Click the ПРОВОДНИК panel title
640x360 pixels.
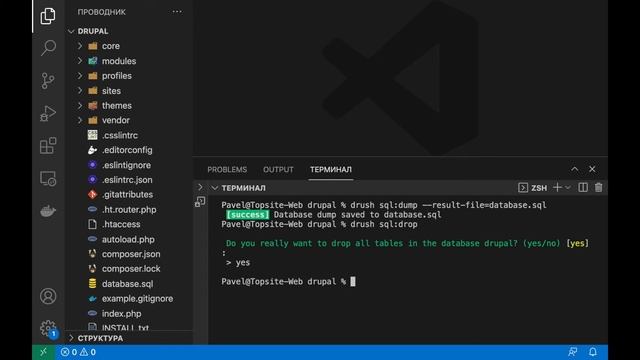pyautogui.click(x=102, y=12)
